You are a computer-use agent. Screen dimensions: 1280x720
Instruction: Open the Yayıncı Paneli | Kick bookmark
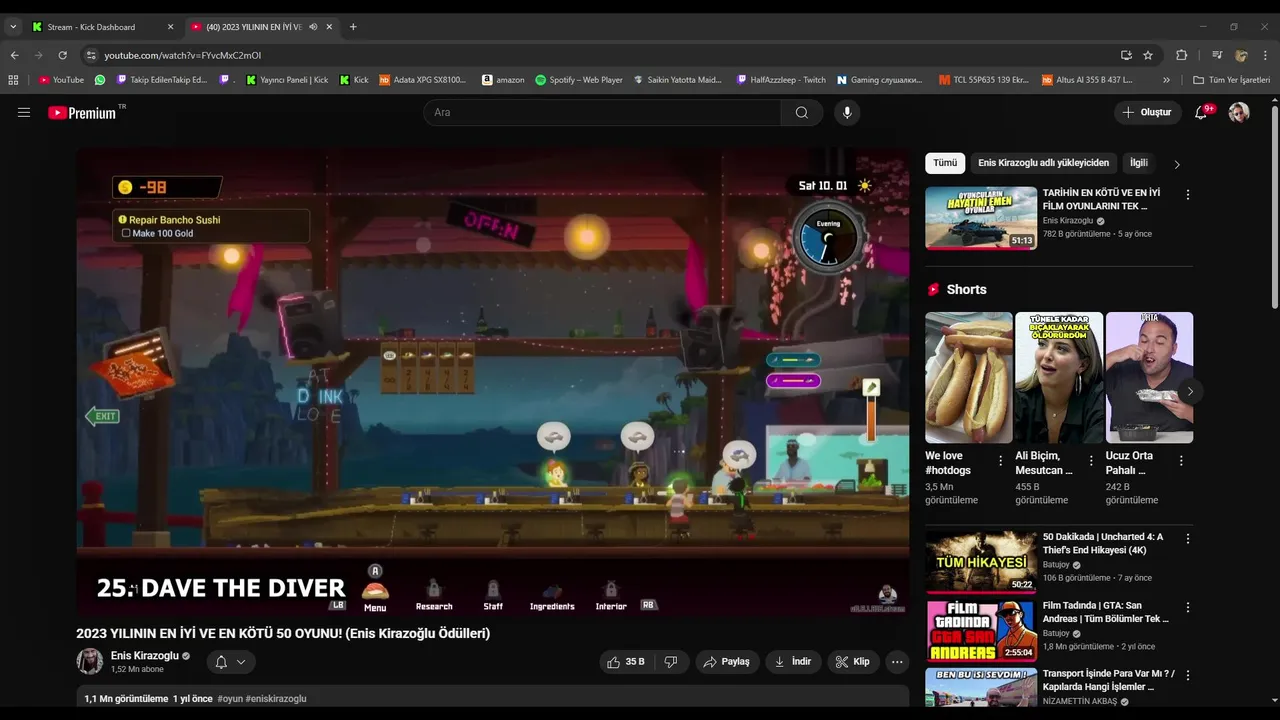tap(287, 80)
